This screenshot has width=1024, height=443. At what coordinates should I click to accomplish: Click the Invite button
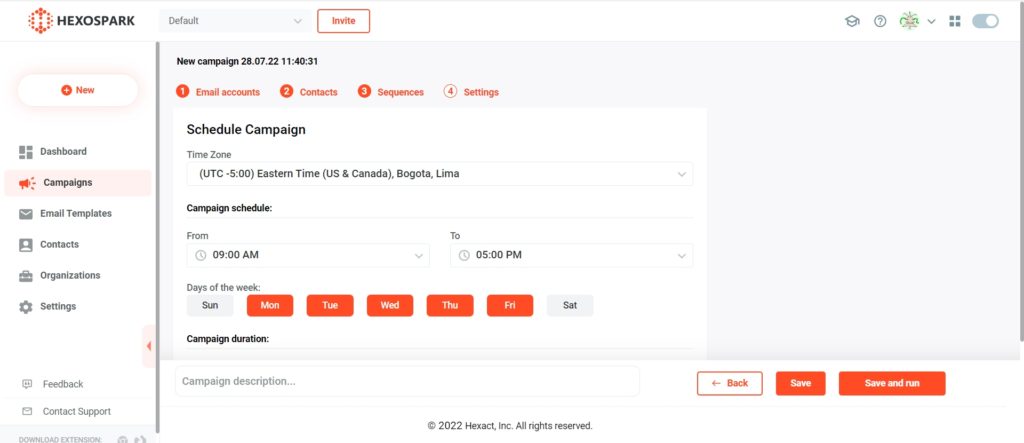coord(344,21)
